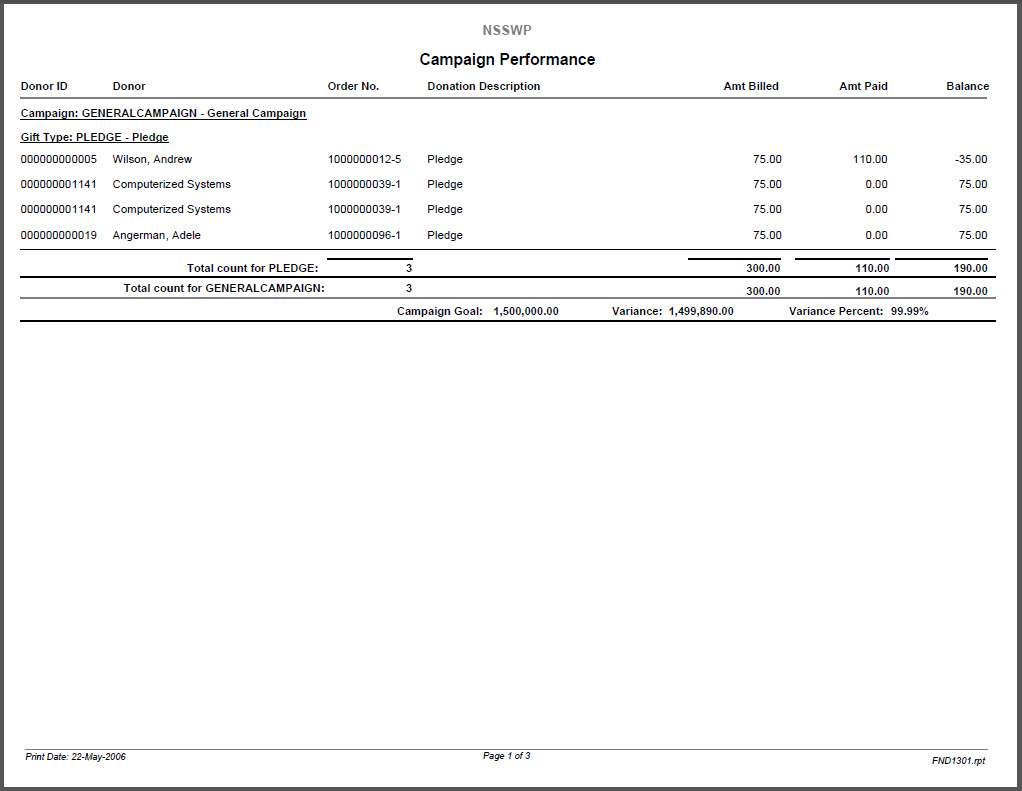Click Total count for PLEDGE label
Viewport: 1022px width, 791px height.
point(253,268)
